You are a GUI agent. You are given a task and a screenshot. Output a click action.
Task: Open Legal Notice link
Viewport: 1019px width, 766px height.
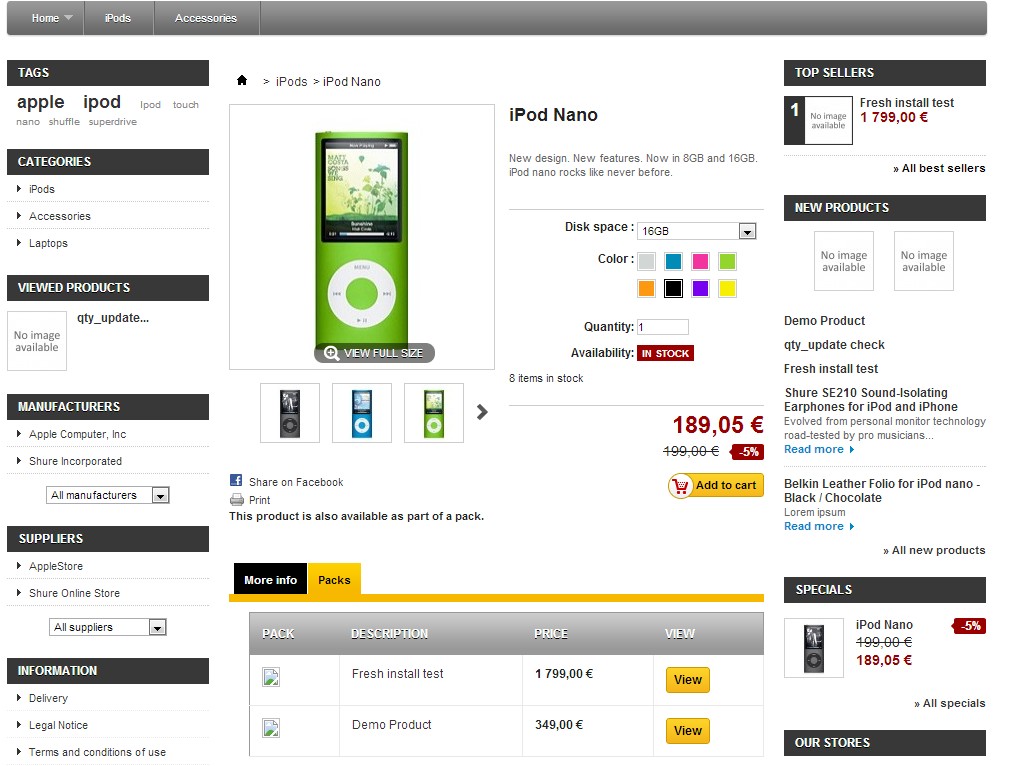tap(58, 725)
